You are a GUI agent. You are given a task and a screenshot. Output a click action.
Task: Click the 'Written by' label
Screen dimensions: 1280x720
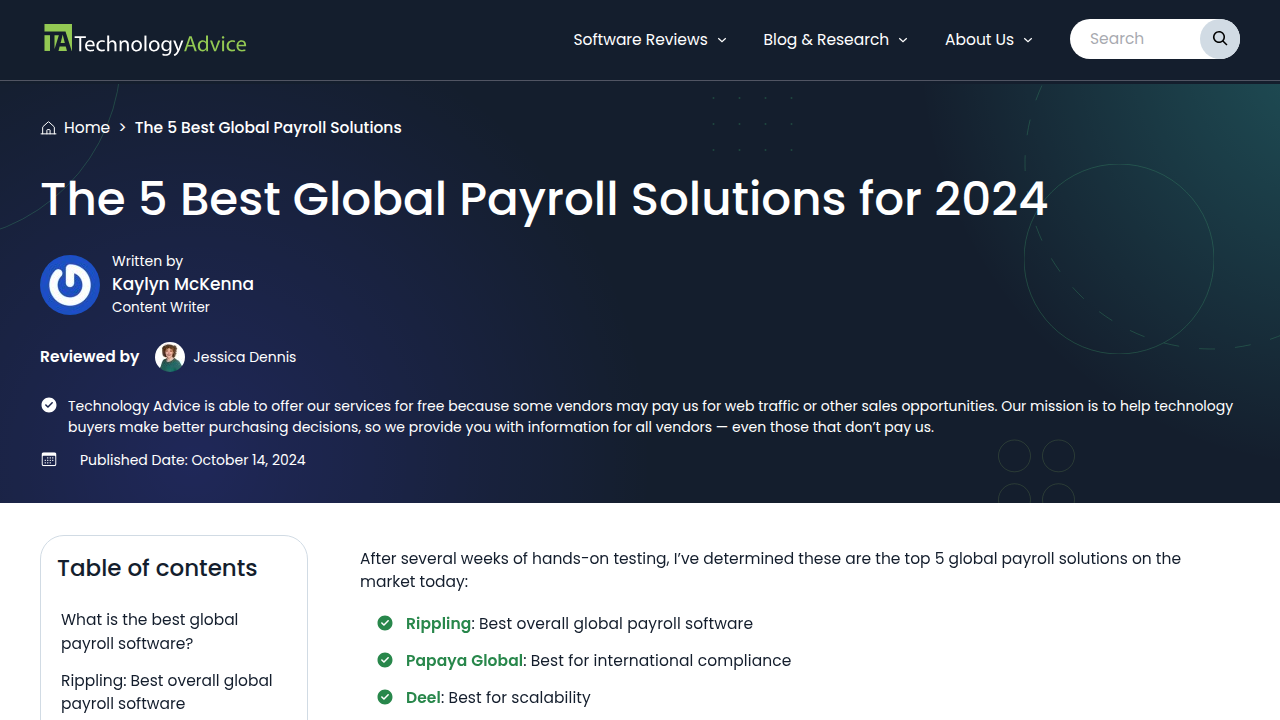[x=148, y=261]
